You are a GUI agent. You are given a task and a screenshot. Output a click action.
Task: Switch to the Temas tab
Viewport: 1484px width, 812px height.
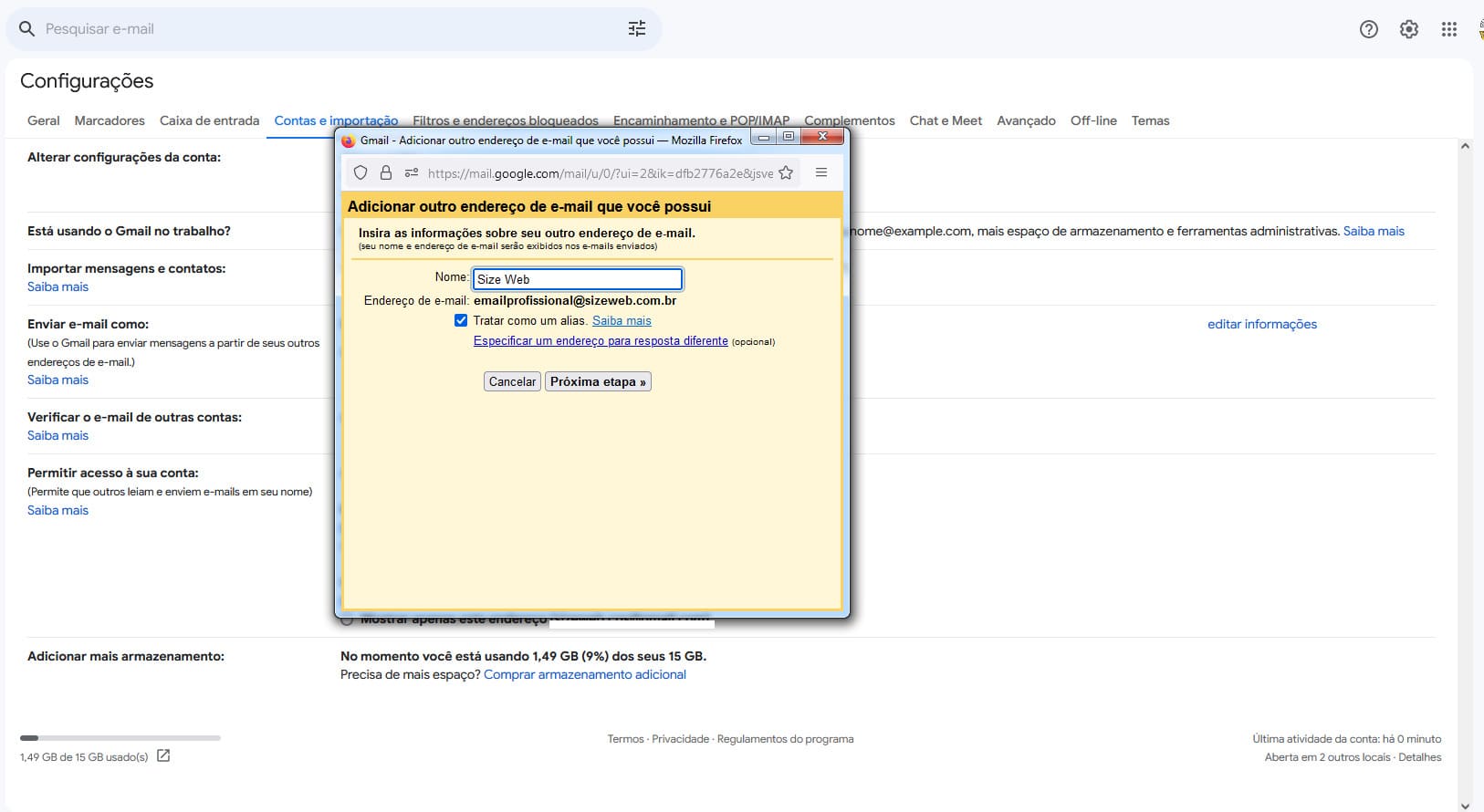(1150, 120)
